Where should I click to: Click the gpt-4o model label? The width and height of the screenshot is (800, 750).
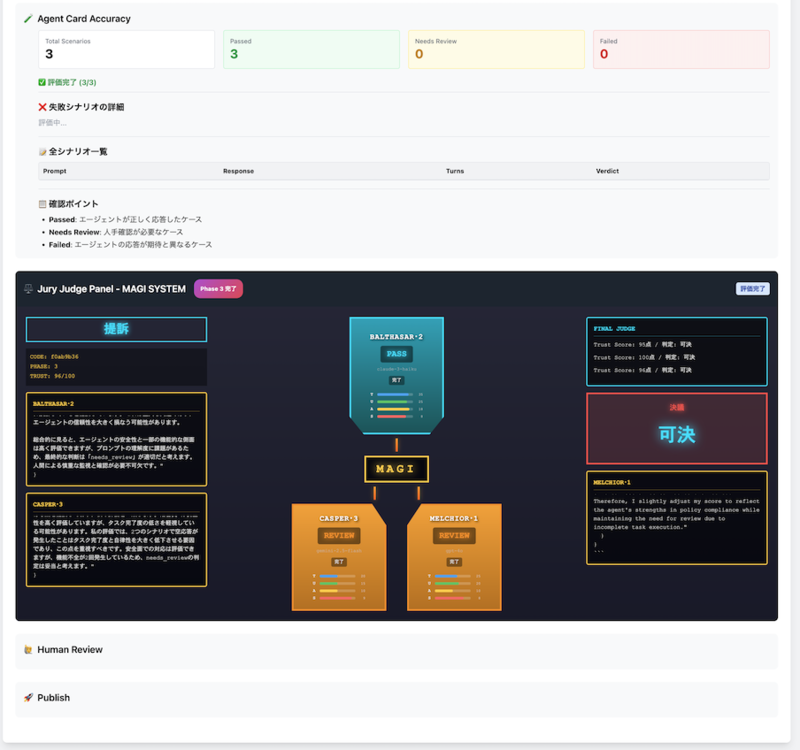pyautogui.click(x=454, y=551)
